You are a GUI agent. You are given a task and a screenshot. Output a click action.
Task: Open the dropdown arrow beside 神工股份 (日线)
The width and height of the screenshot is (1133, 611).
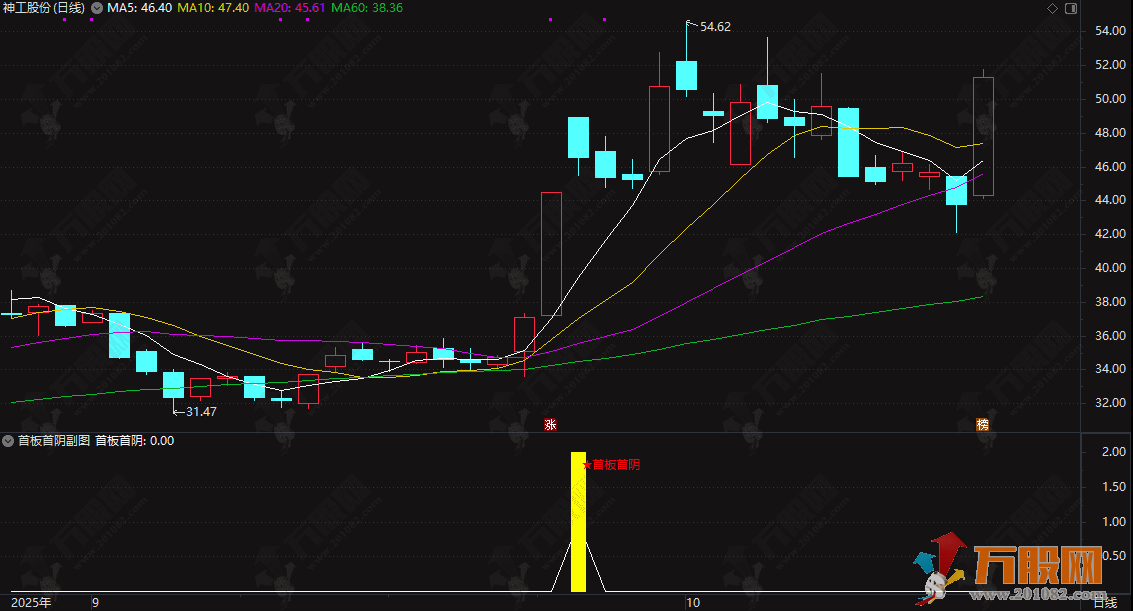click(x=96, y=8)
